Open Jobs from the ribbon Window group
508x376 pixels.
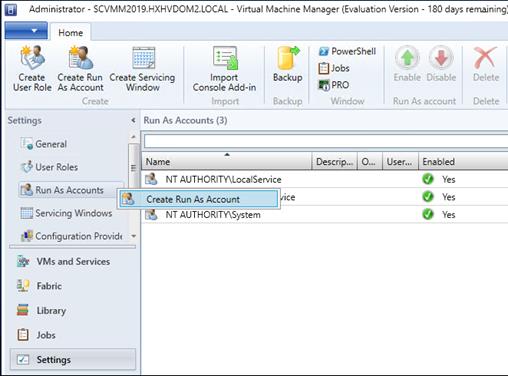[334, 68]
